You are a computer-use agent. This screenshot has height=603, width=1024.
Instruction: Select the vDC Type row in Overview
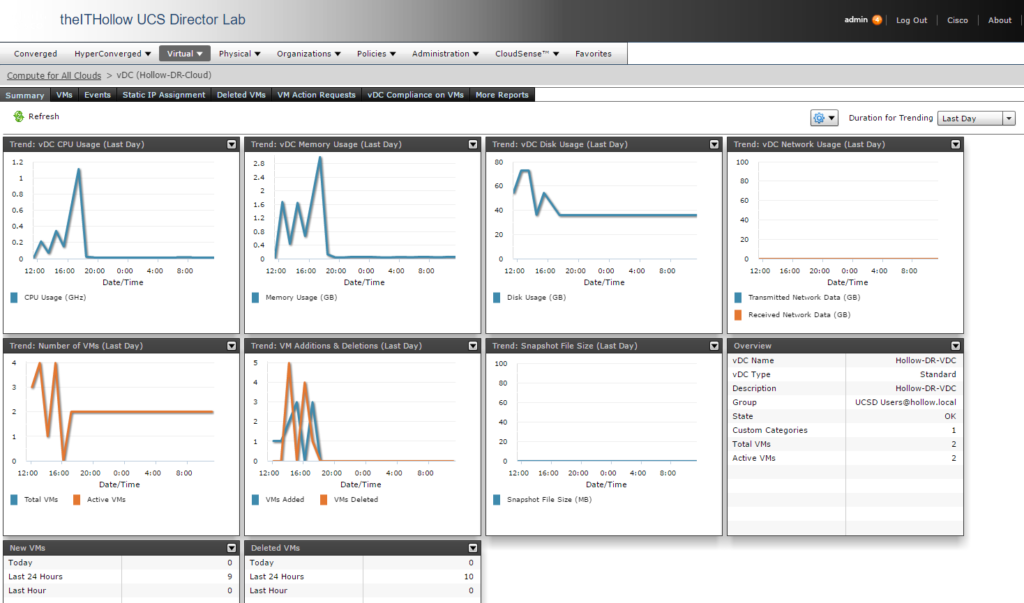point(845,374)
